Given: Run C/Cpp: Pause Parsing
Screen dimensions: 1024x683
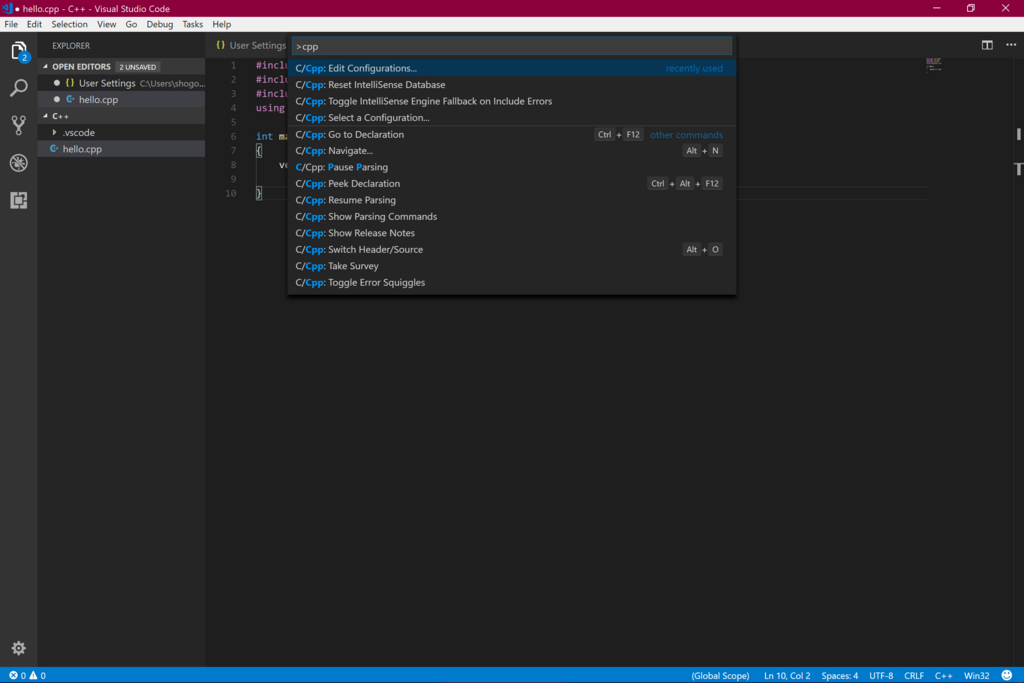Looking at the screenshot, I should tap(512, 167).
